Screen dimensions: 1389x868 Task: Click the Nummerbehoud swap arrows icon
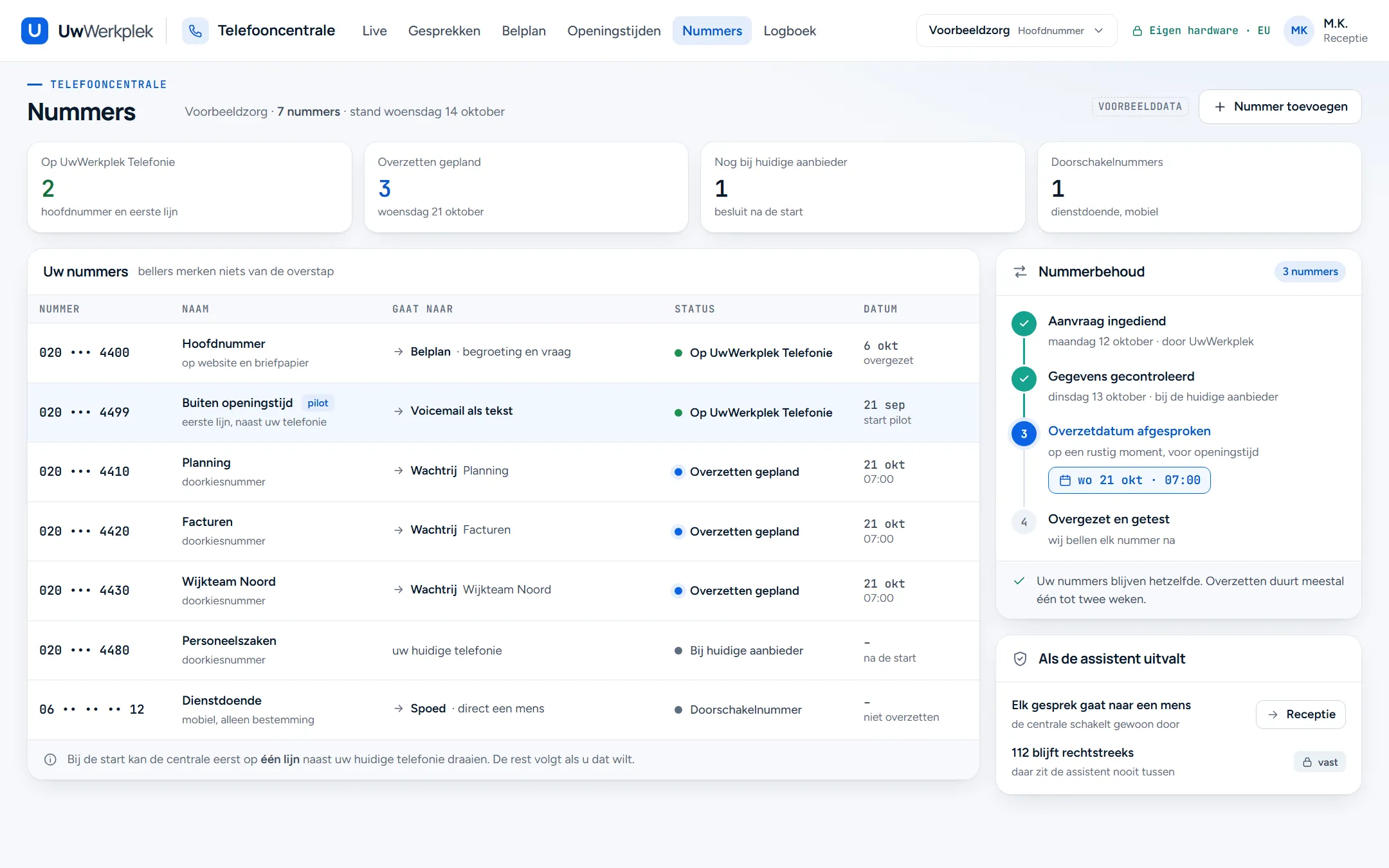[x=1021, y=272]
